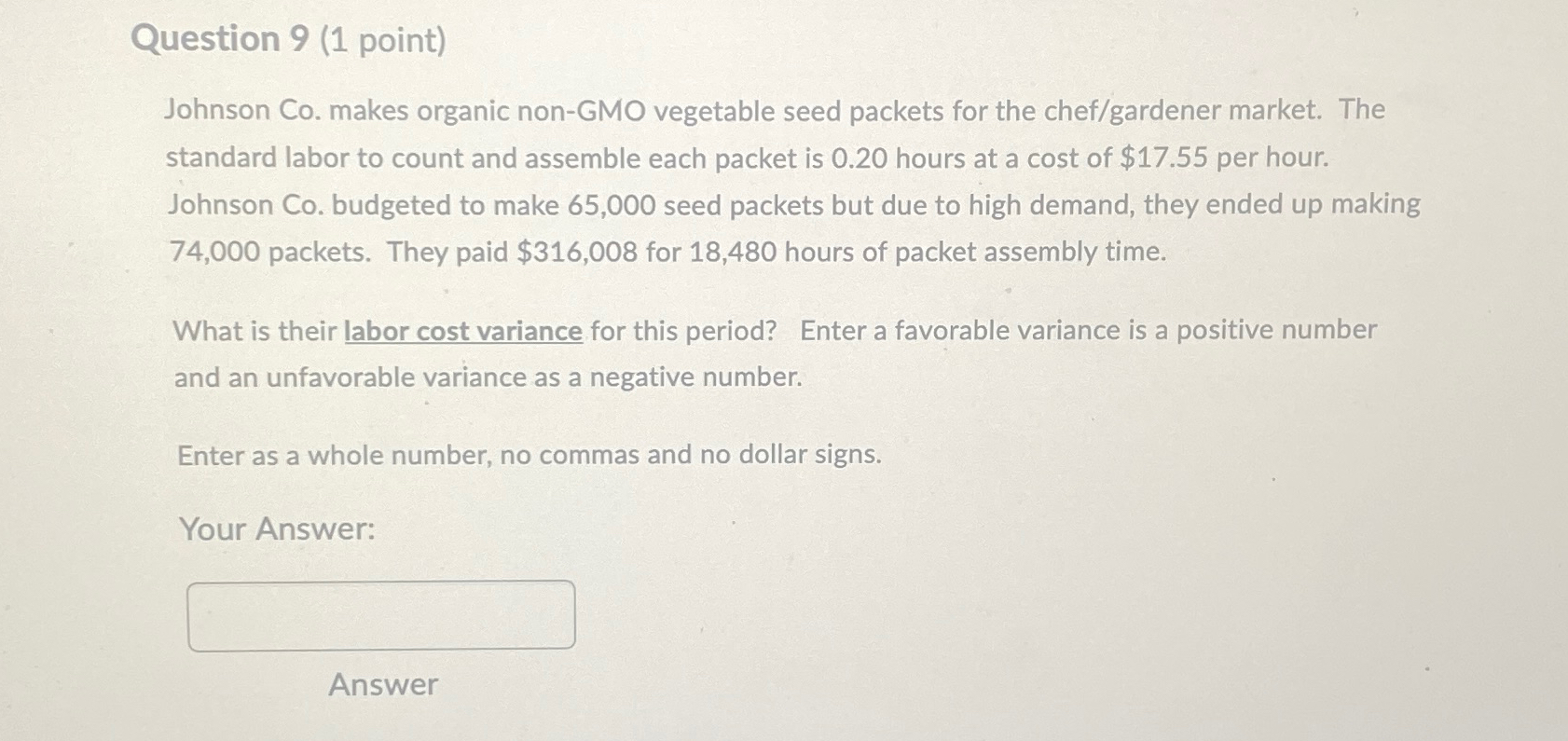Select the $17.55 per hour rate text
This screenshot has height=741, width=1568.
1221,158
